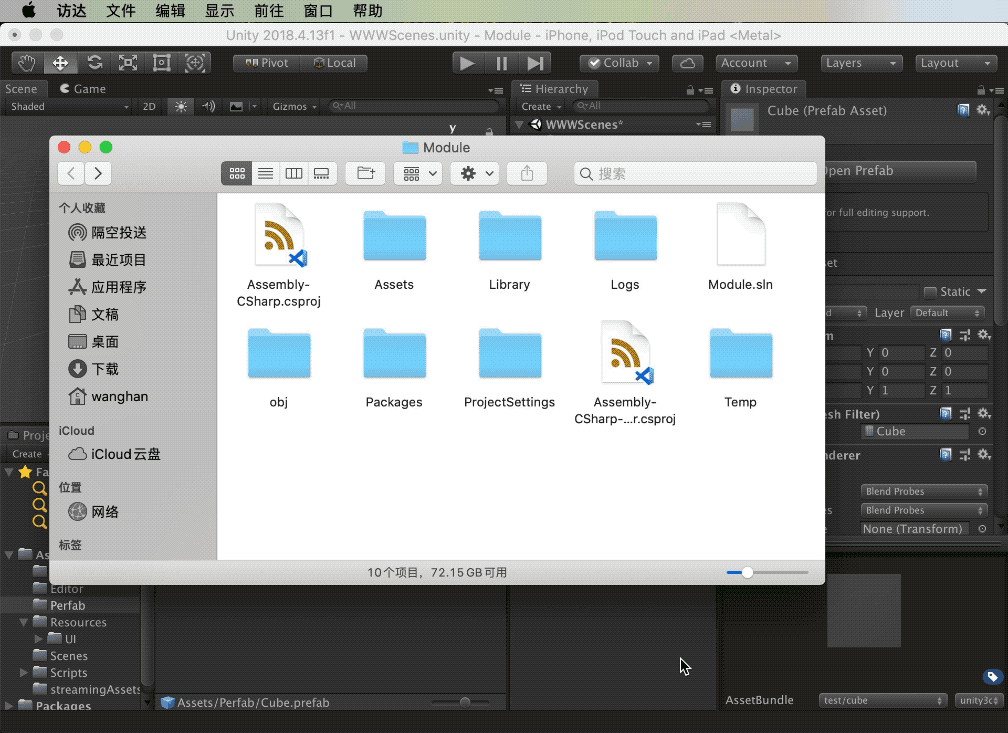Image resolution: width=1008 pixels, height=733 pixels.
Task: Toggle 2D scene view mode
Action: (149, 106)
